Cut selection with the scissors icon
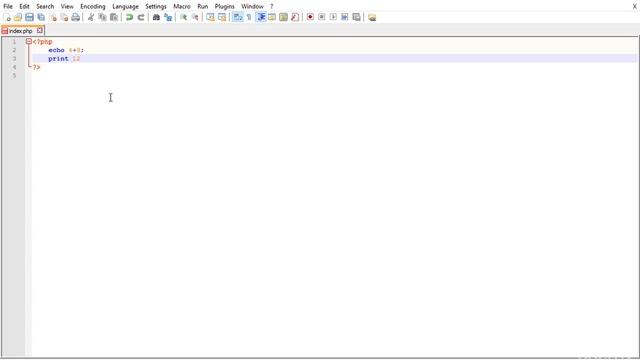This screenshot has height=360, width=640. [91, 17]
